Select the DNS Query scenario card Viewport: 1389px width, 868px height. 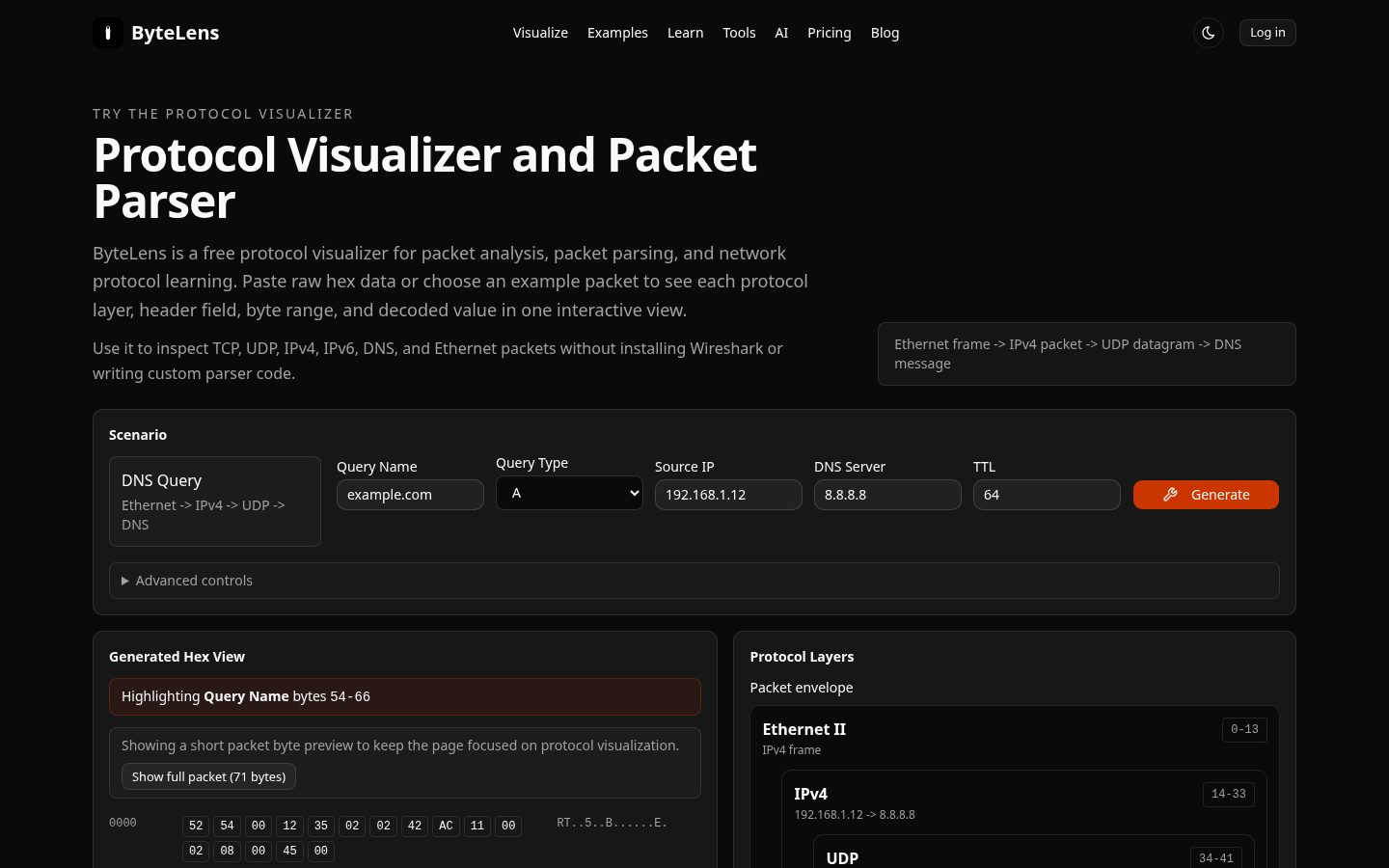pos(215,502)
